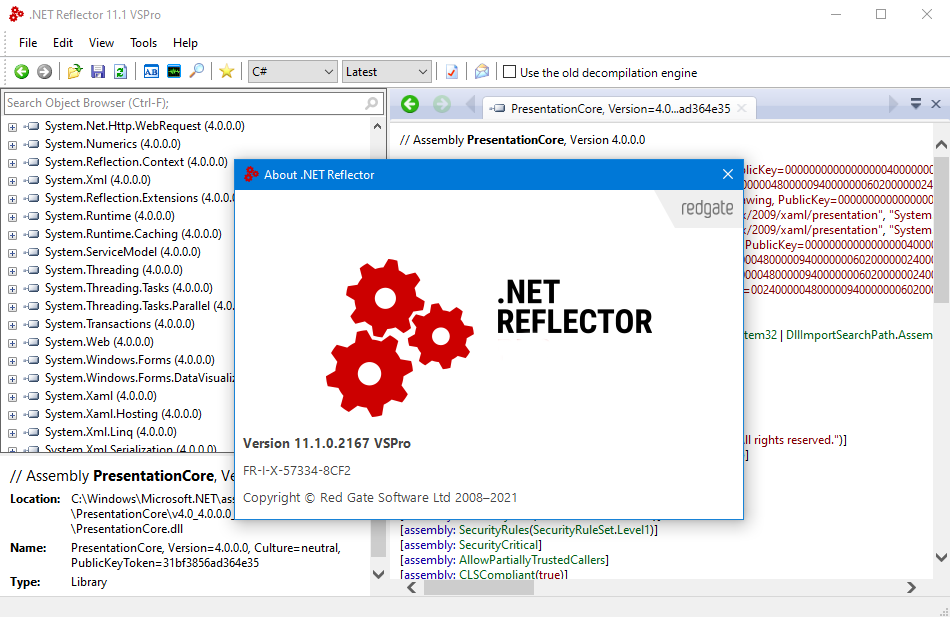Toggle Use the old decompilation engine checkbox
Image resolution: width=950 pixels, height=617 pixels.
tap(510, 72)
